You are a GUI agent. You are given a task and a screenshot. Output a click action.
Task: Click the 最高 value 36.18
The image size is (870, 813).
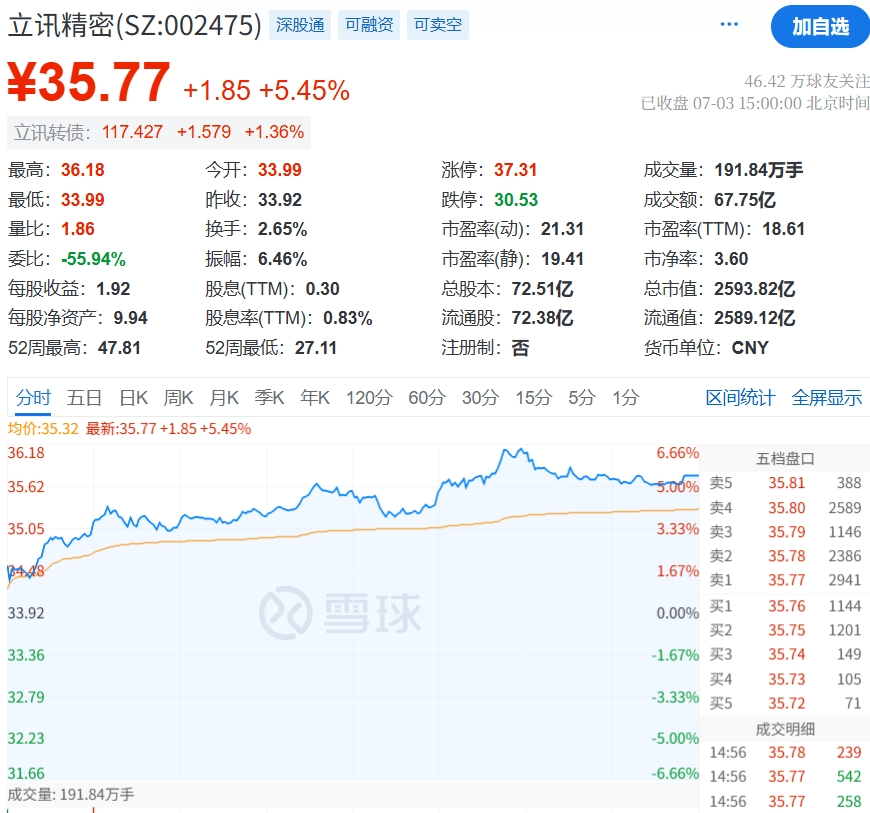tap(83, 170)
